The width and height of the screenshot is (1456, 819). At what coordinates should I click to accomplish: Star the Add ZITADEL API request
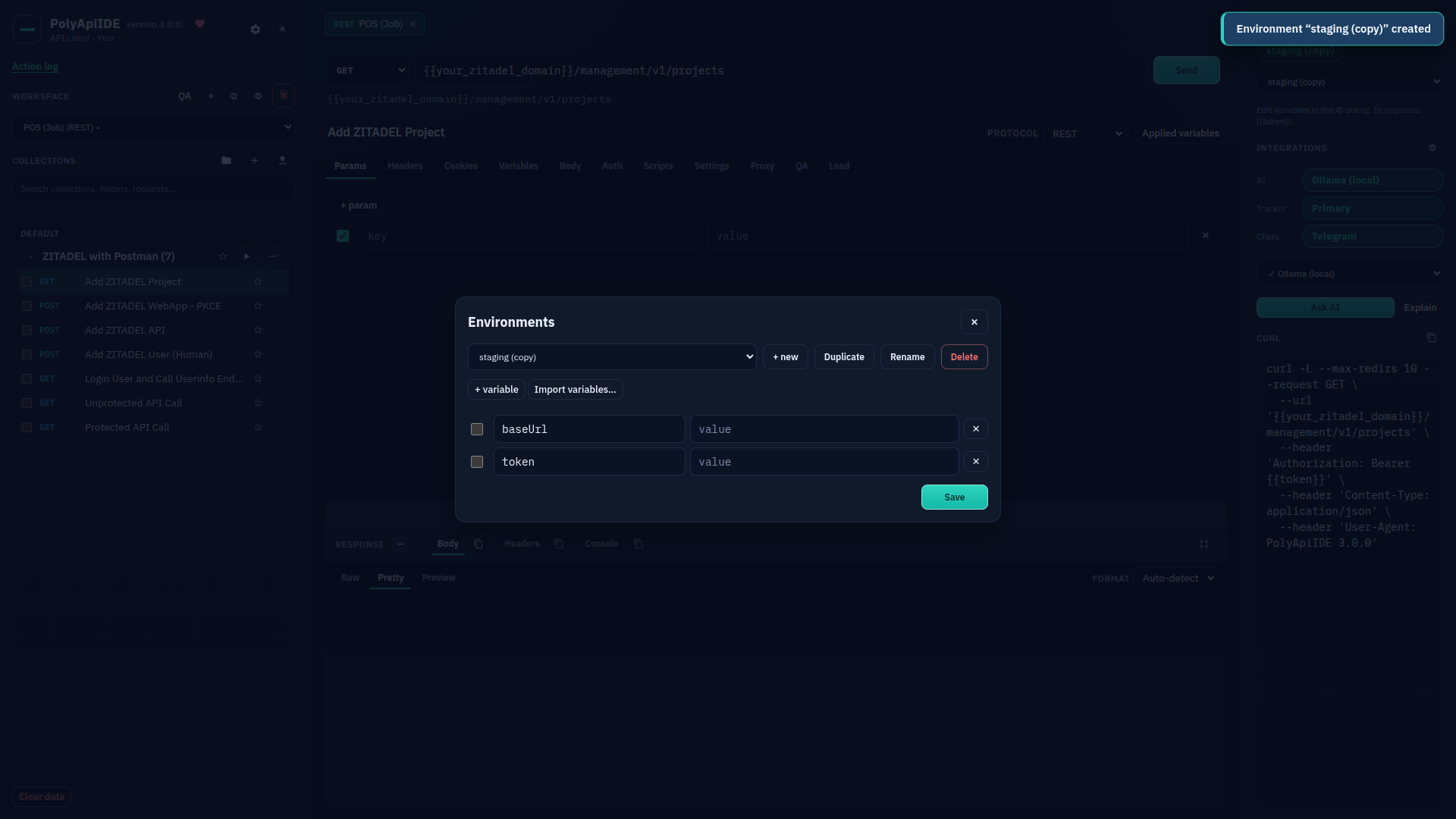(x=258, y=331)
